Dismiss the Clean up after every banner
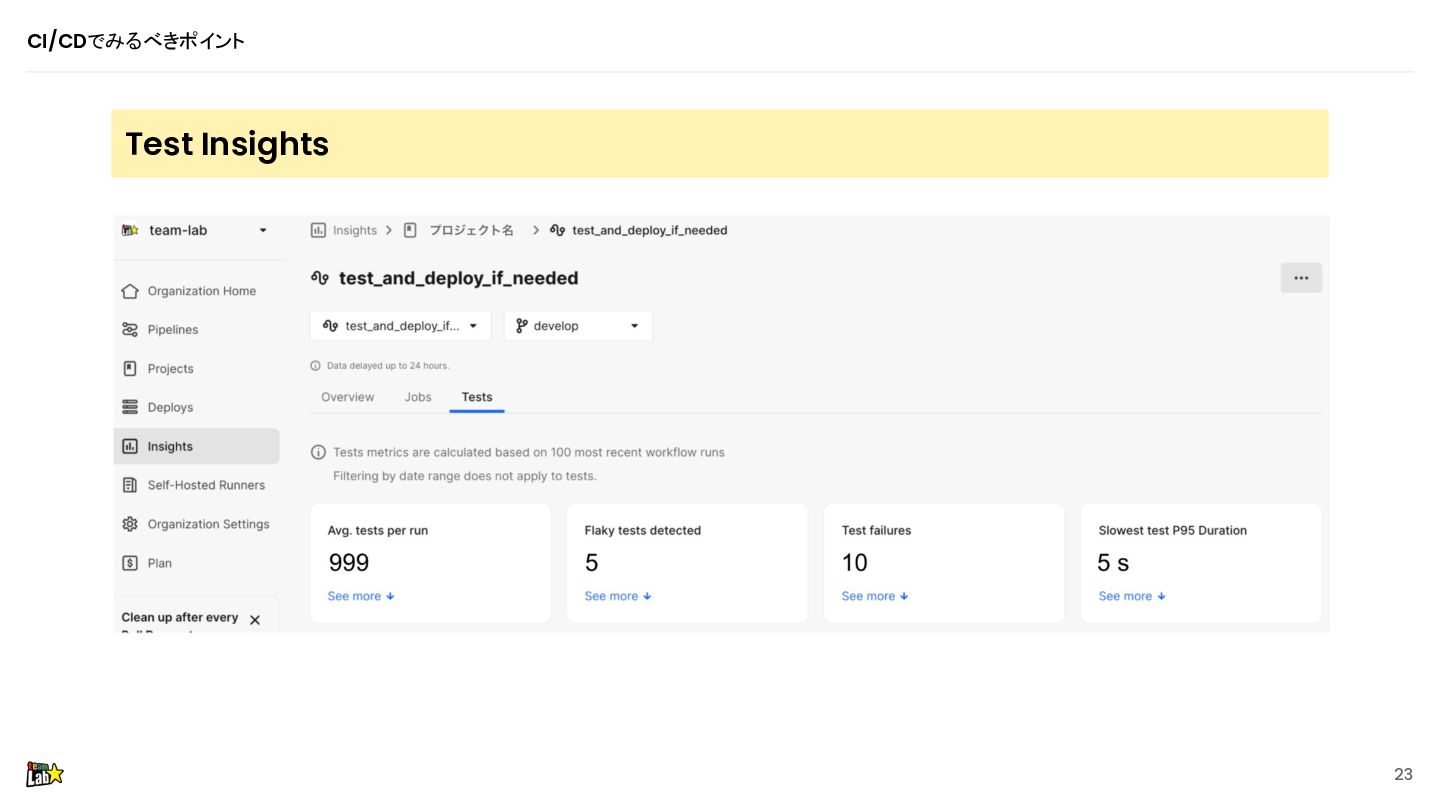Image resolution: width=1440 pixels, height=810 pixels. [x=255, y=620]
